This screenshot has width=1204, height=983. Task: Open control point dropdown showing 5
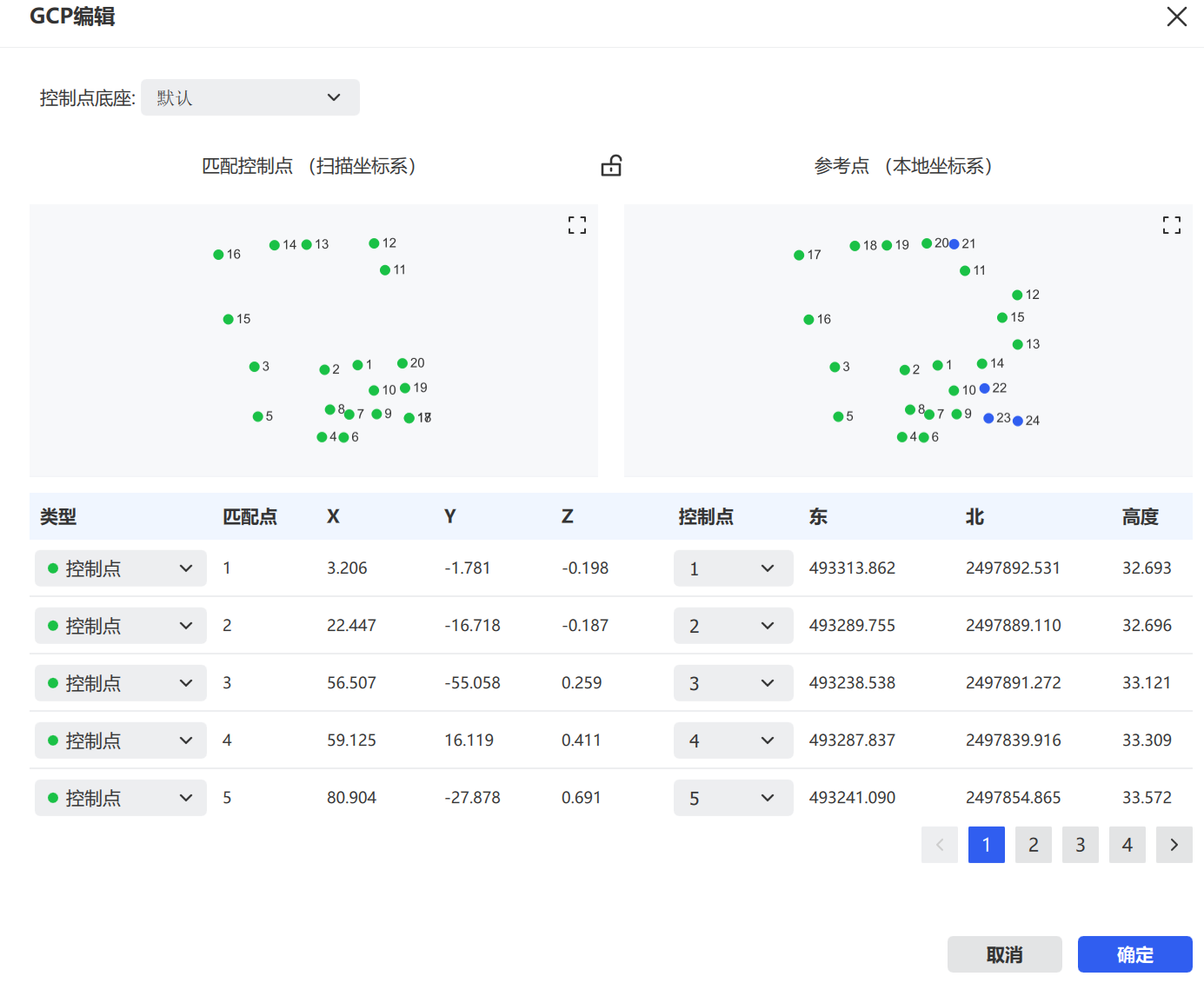coord(733,798)
